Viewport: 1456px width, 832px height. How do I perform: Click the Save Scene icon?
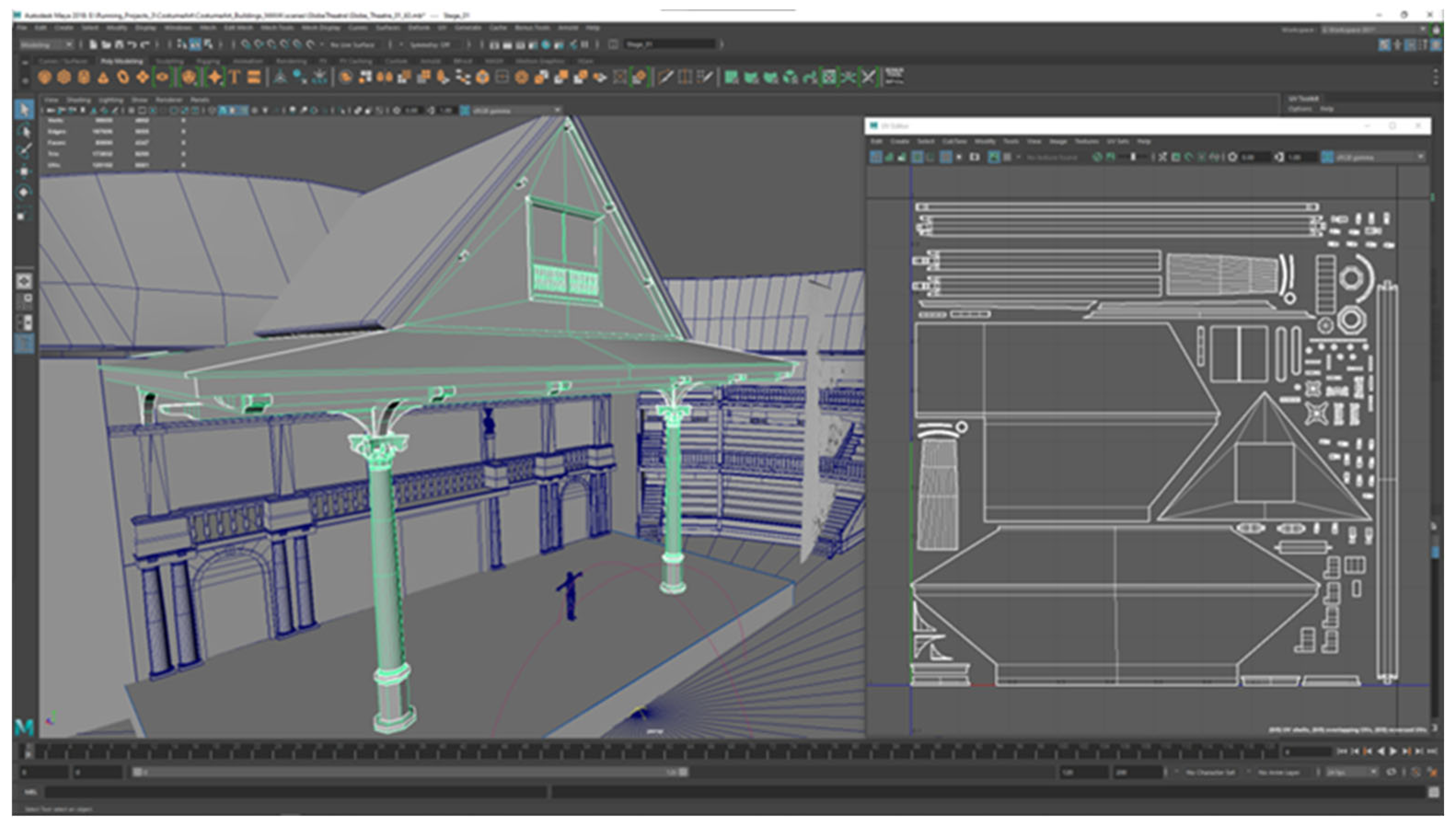[x=119, y=45]
